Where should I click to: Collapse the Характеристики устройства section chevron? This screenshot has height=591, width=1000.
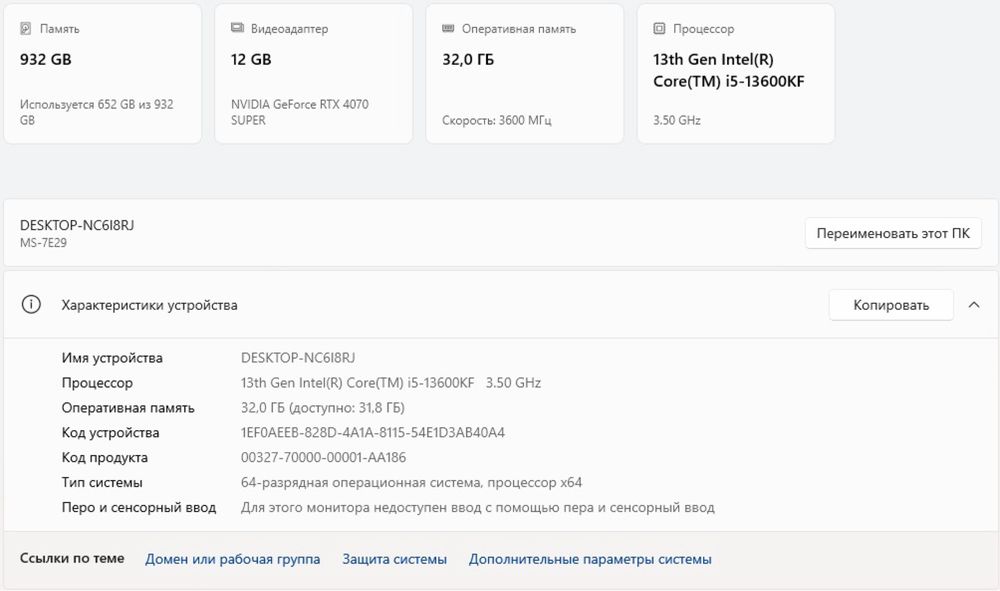[974, 305]
